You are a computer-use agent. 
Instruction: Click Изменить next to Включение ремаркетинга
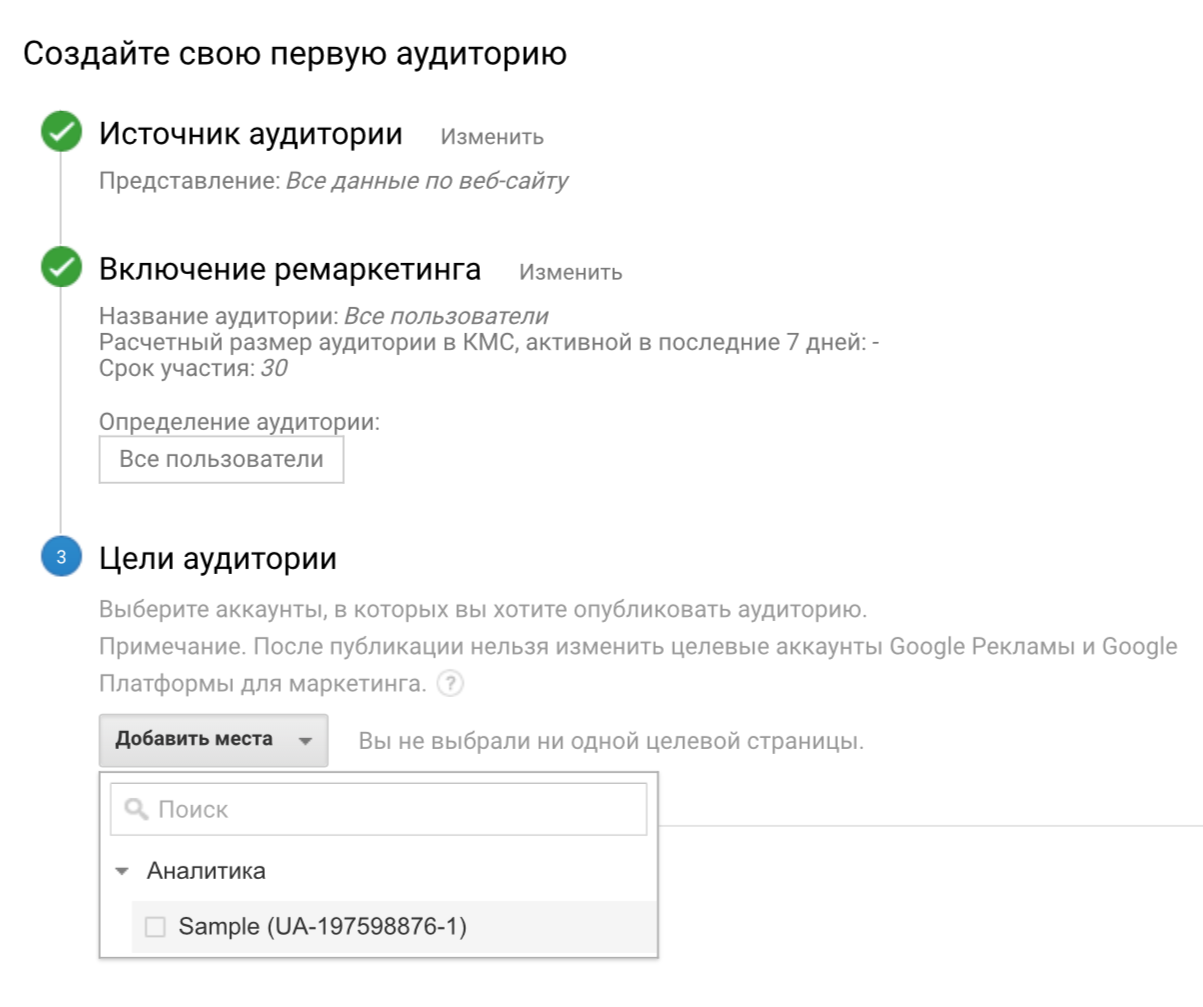(570, 272)
